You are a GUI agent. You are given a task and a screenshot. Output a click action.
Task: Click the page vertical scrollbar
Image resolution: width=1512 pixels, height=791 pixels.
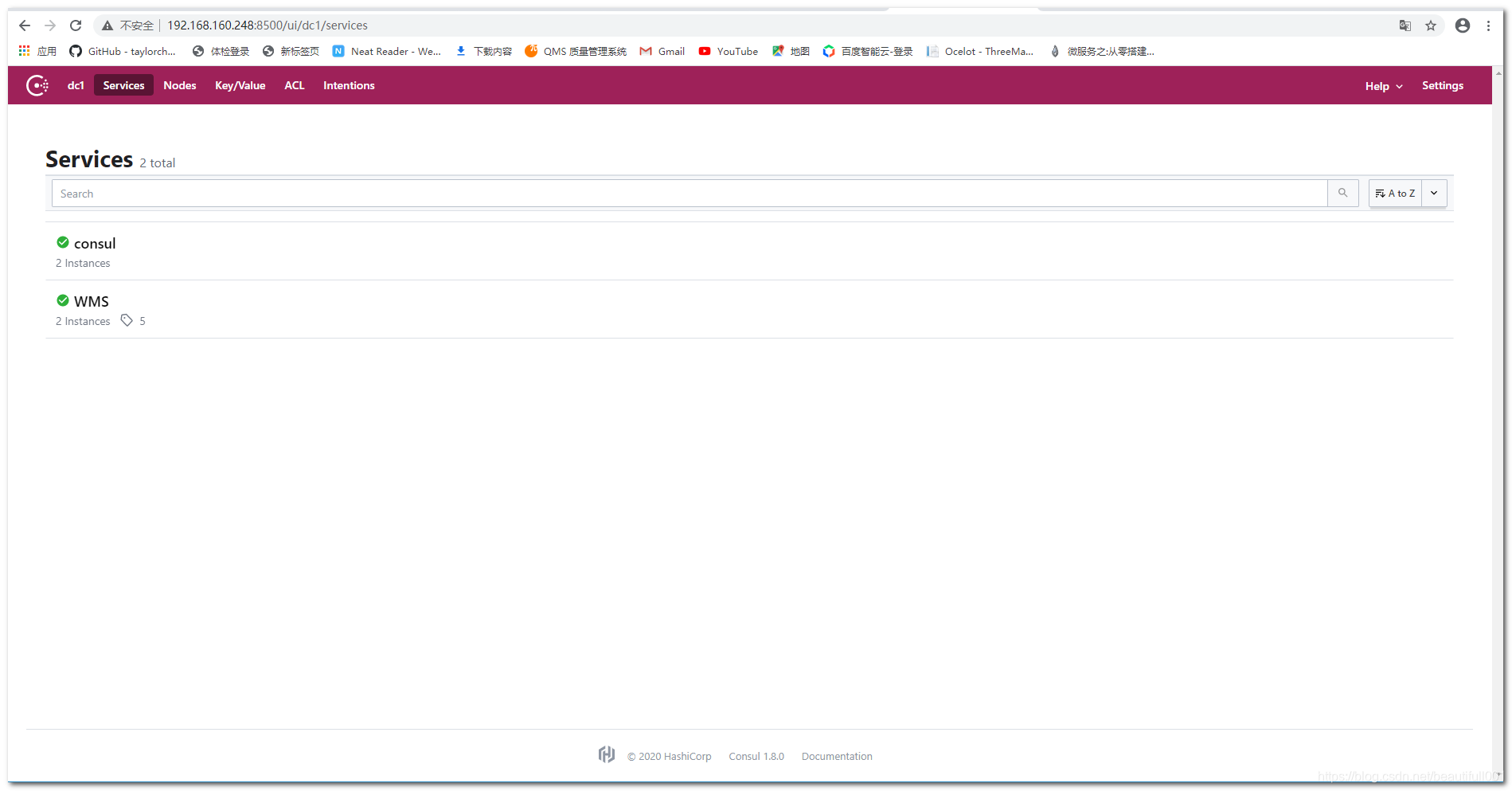1498,422
